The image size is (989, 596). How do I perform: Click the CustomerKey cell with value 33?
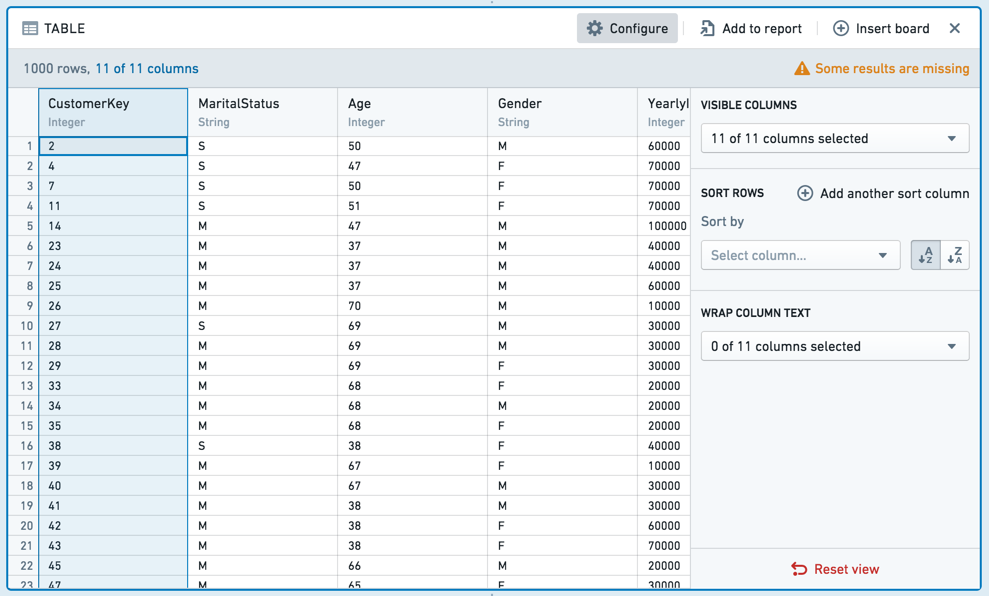113,386
